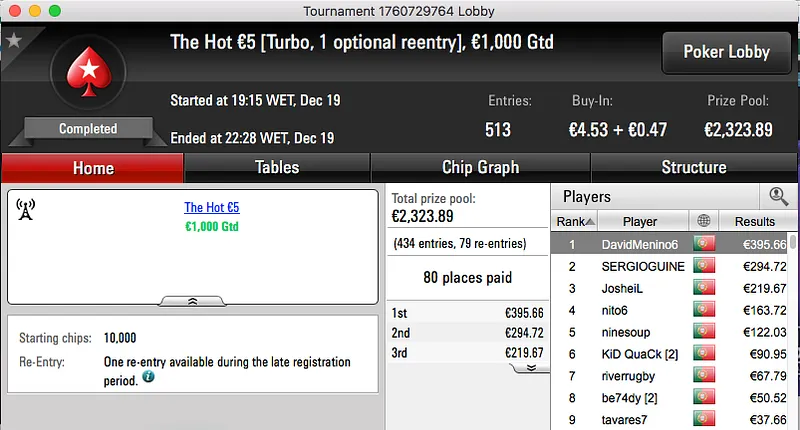Screen dimensions: 800x430
Task: Expand the prize payouts list
Action: point(529,367)
